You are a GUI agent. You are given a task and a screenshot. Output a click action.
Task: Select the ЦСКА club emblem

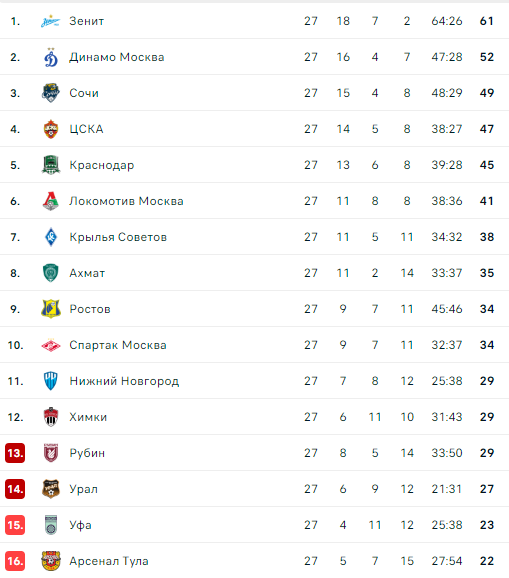click(51, 129)
